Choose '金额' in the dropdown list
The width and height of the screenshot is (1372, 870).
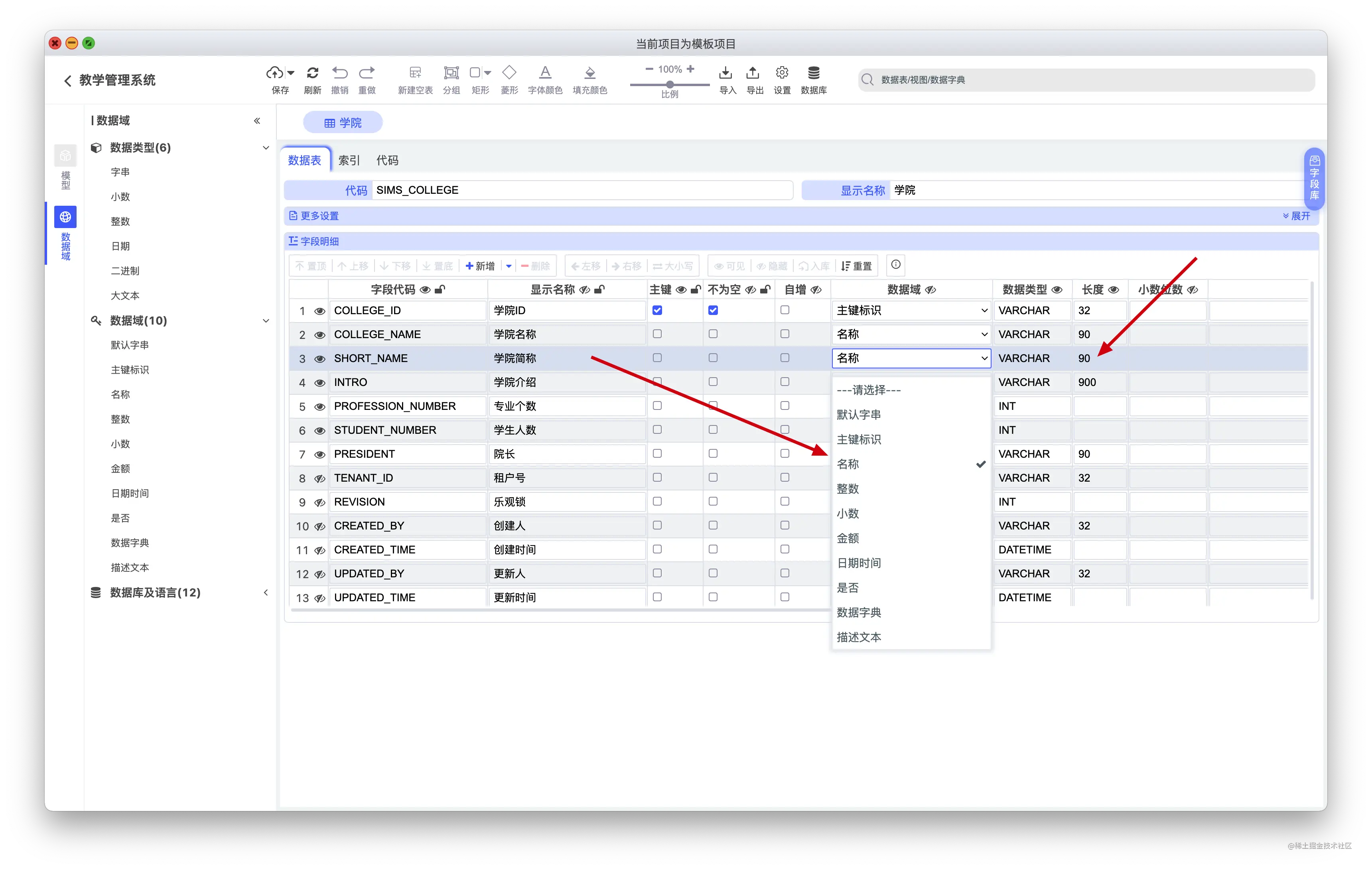(848, 538)
